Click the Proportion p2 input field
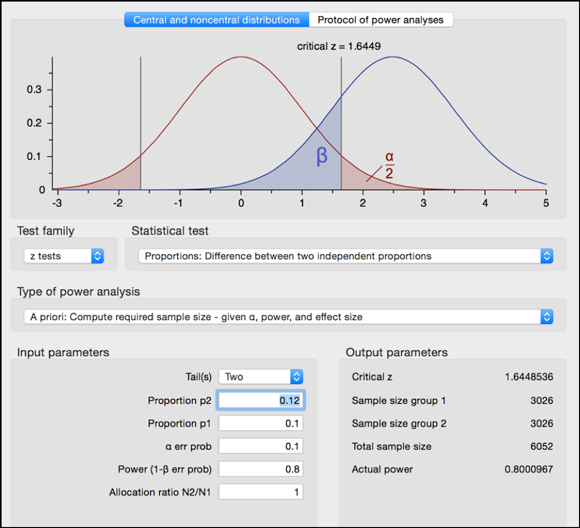Viewport: 580px width, 528px height. 261,400
